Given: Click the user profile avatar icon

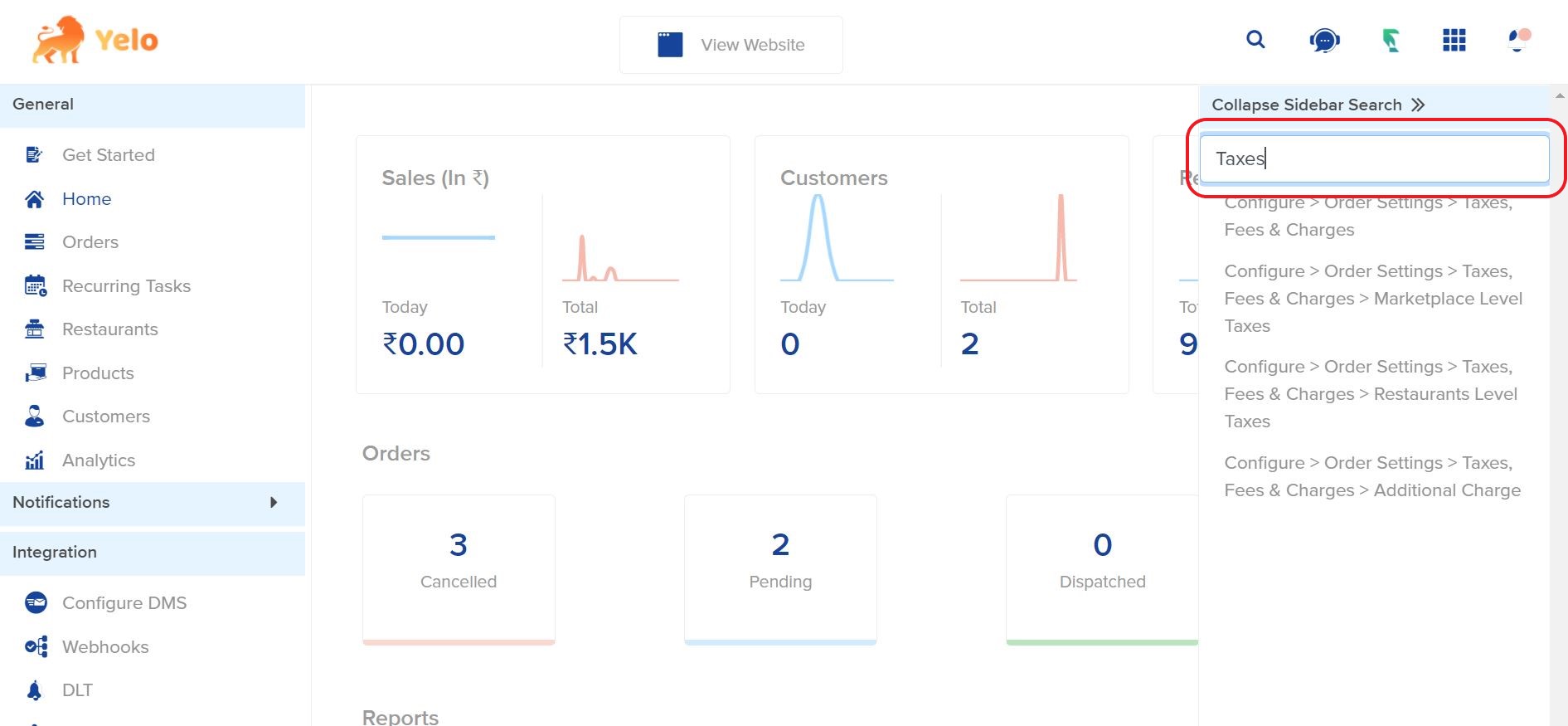Looking at the screenshot, I should point(1518,40).
